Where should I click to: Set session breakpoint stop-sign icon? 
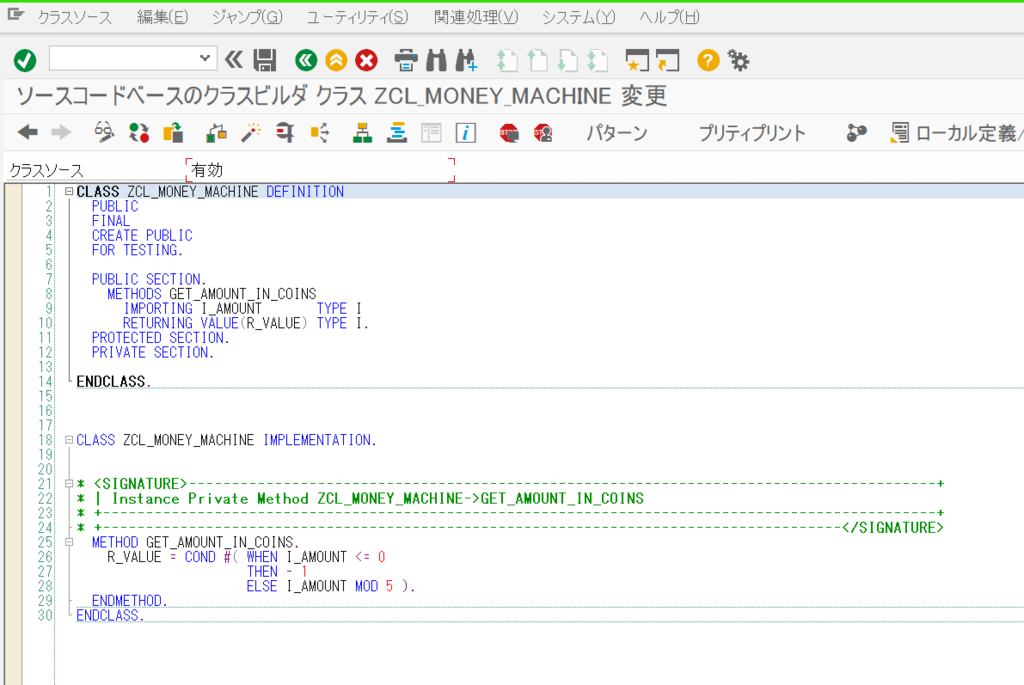tap(509, 133)
